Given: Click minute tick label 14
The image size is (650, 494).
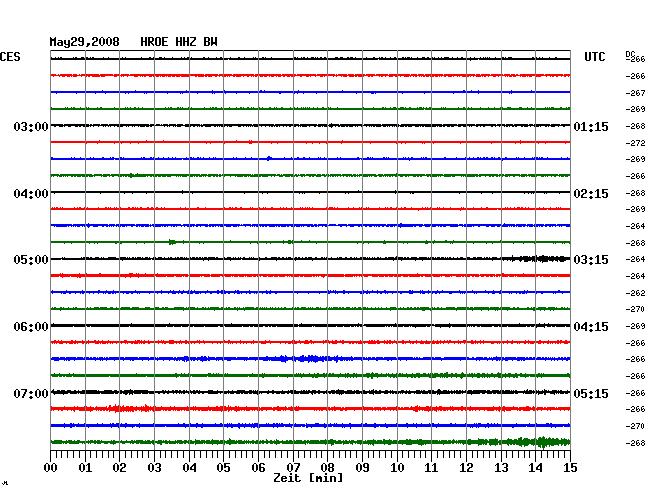Looking at the screenshot, I should [x=535, y=468].
